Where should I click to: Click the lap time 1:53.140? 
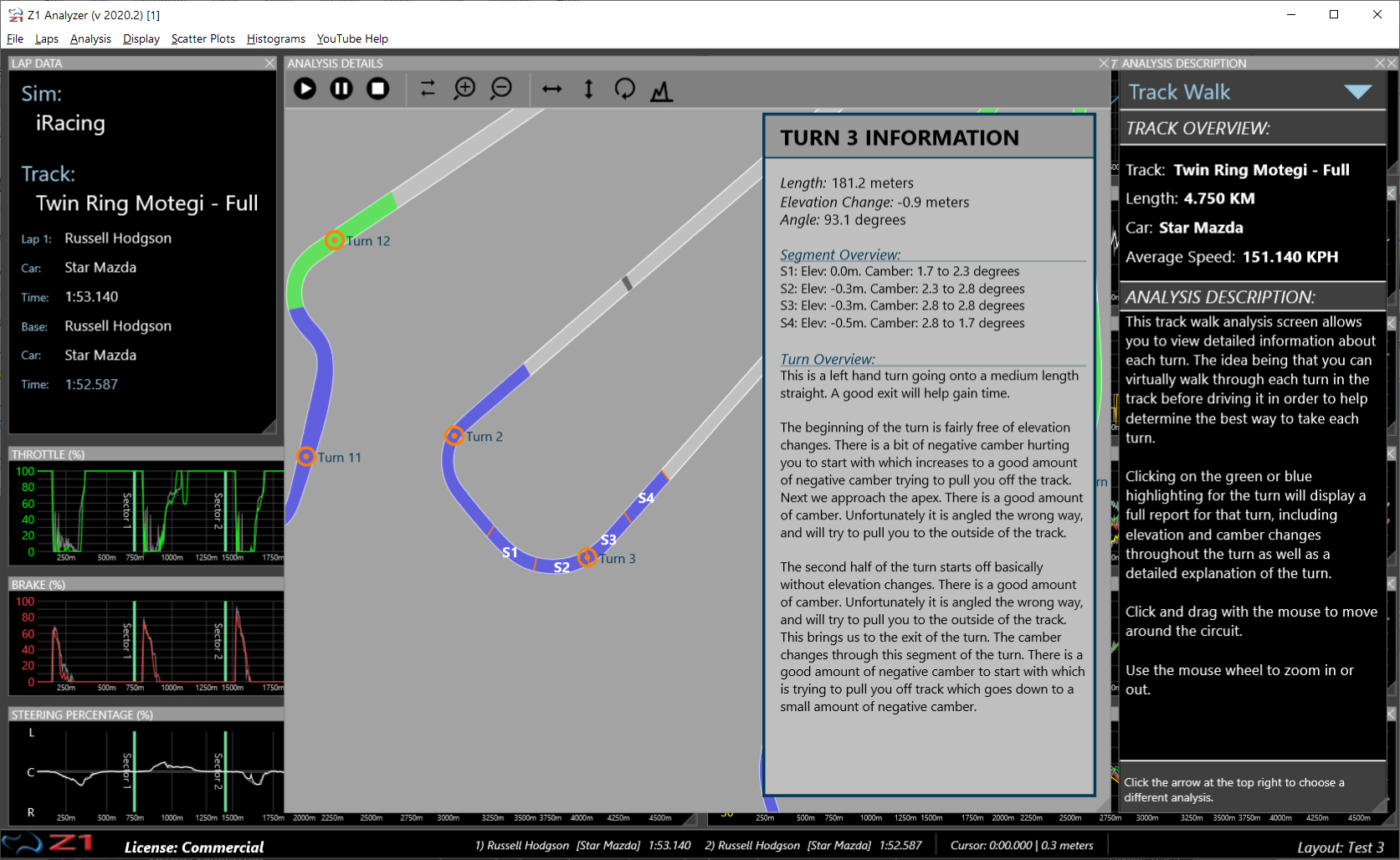coord(91,297)
